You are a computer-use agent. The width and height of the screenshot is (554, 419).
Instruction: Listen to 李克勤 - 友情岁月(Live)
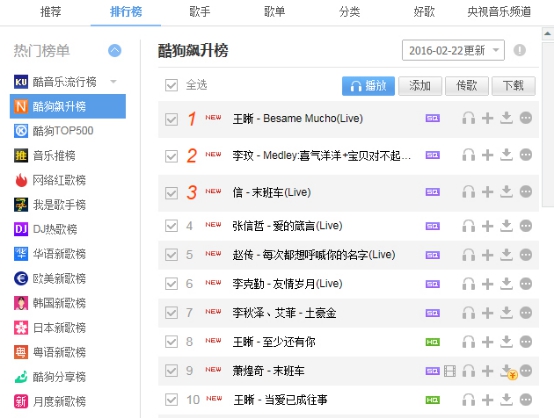[x=468, y=284]
